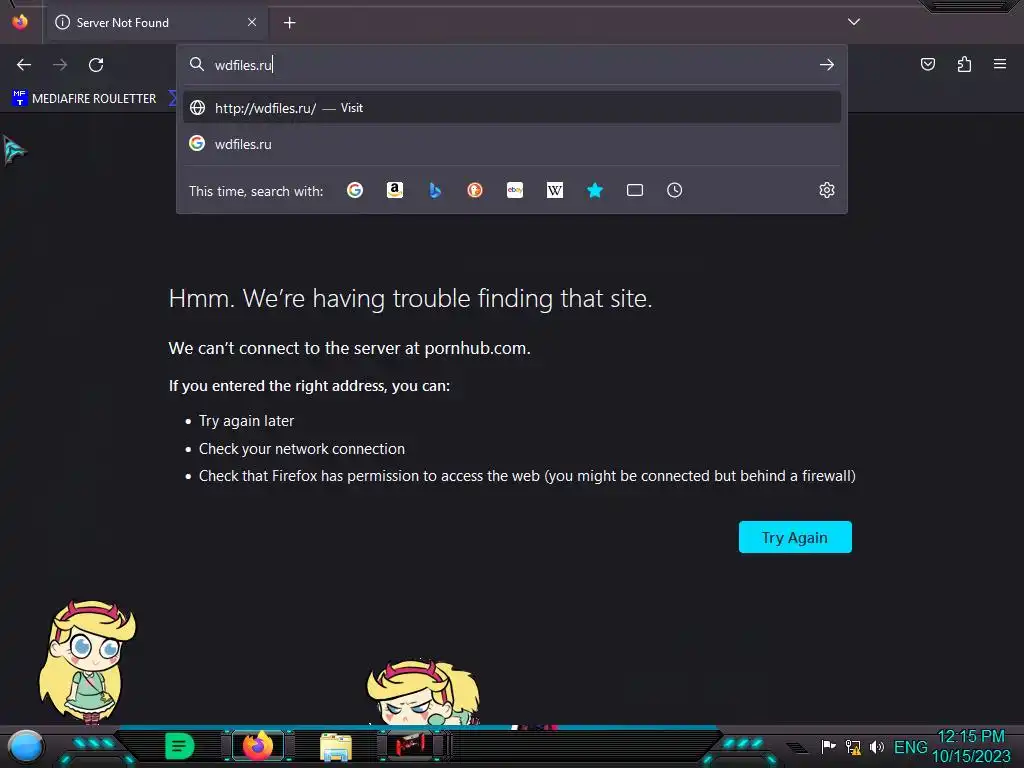Image resolution: width=1024 pixels, height=768 pixels.
Task: Visit http://wdfiles.ru/ suggestion
Action: click(512, 108)
